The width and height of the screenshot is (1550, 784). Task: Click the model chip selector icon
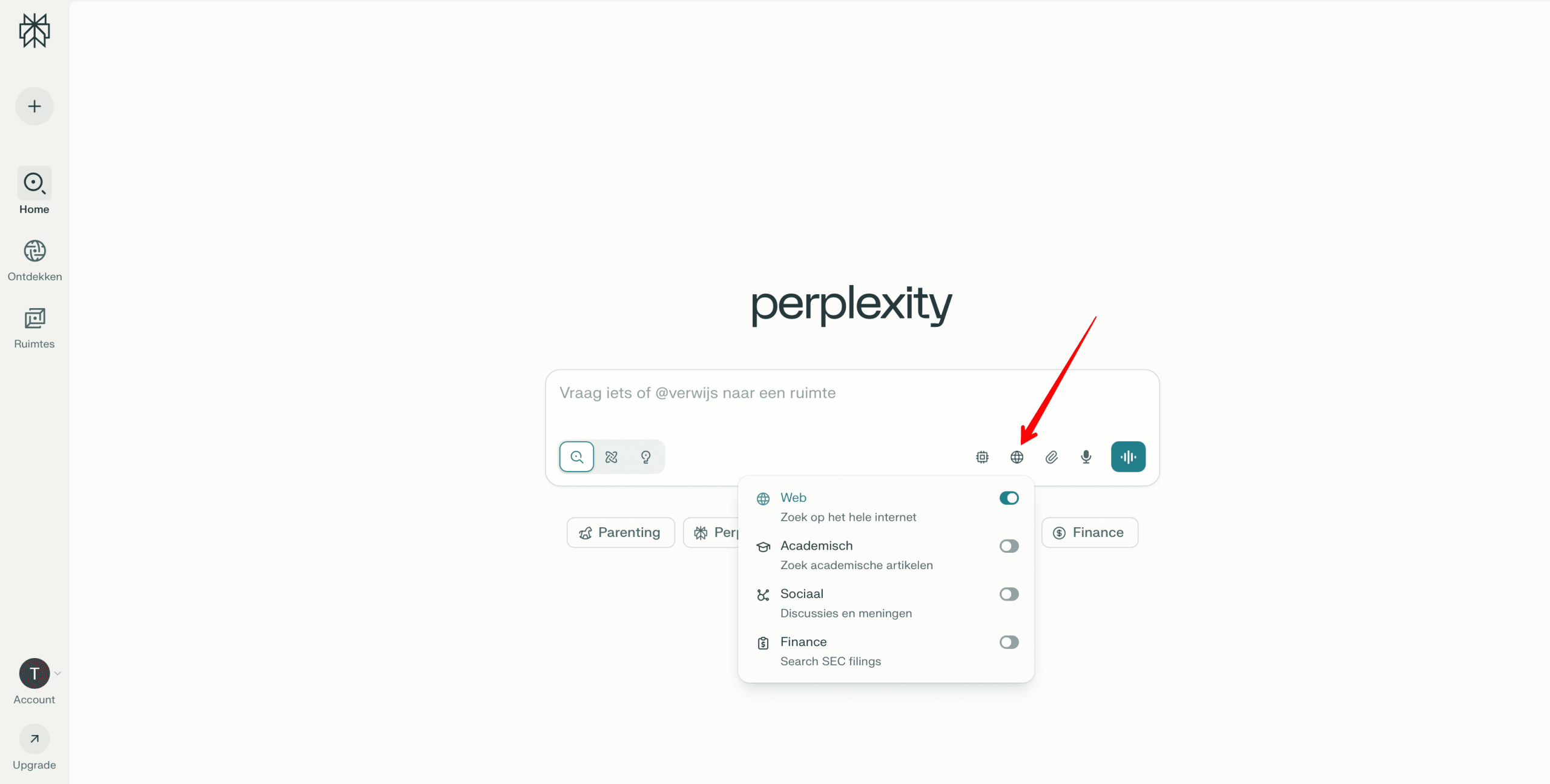982,457
